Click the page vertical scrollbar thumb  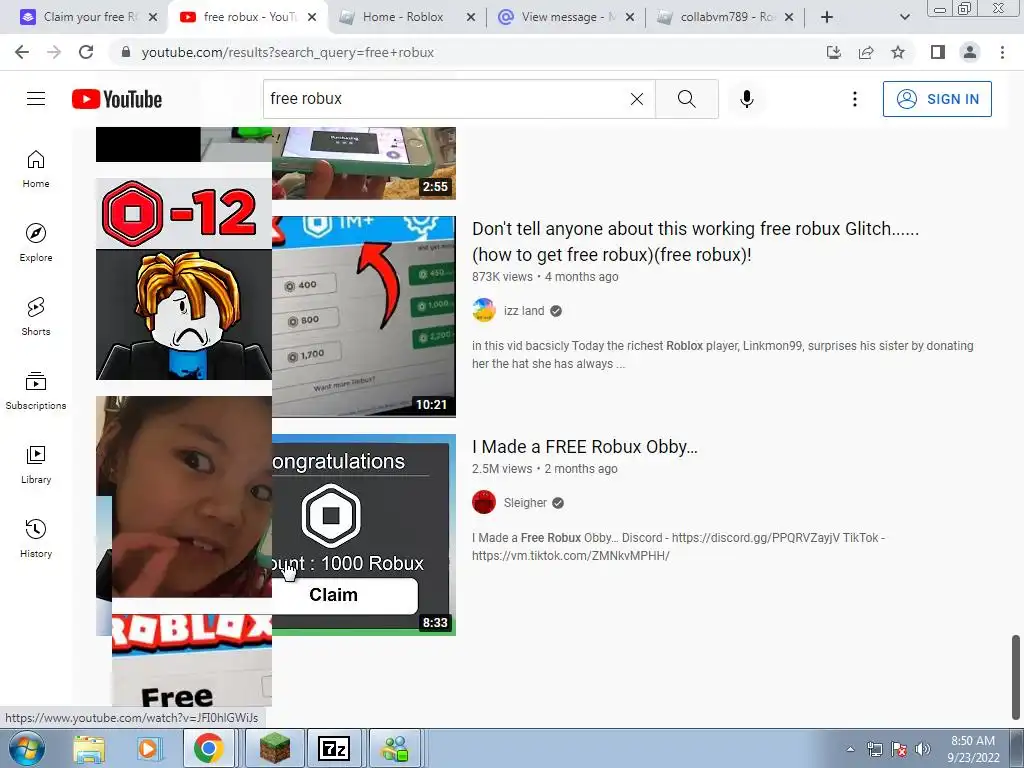[x=1016, y=676]
